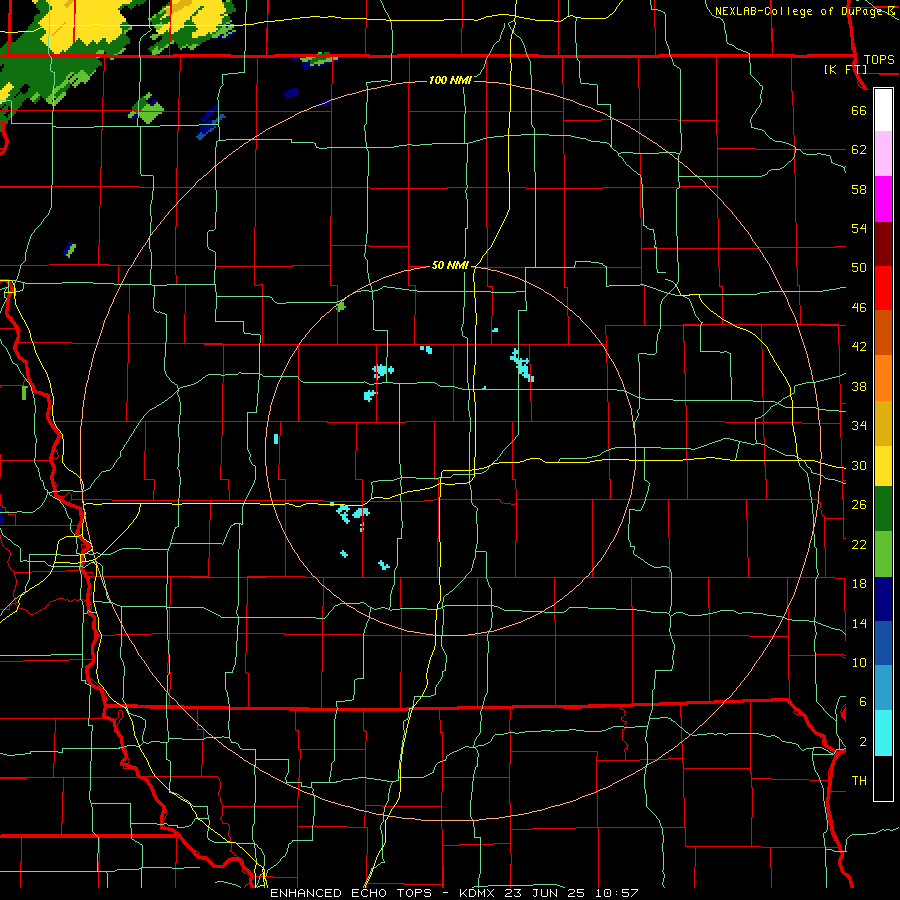
Task: Select the yellow legend swatch
Action: pyautogui.click(x=883, y=466)
